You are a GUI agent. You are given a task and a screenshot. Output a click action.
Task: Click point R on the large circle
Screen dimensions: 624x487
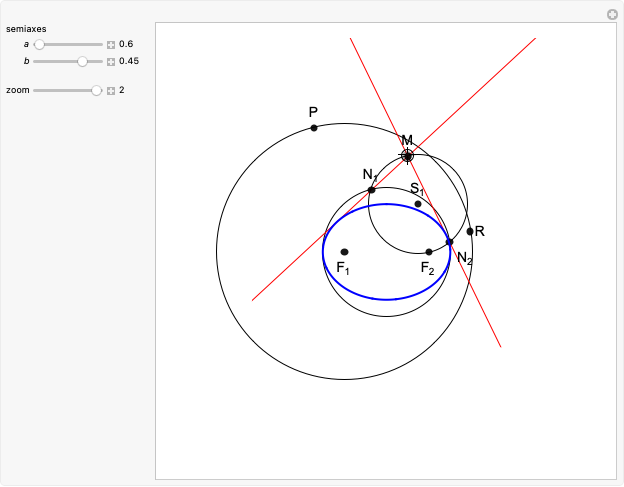470,231
